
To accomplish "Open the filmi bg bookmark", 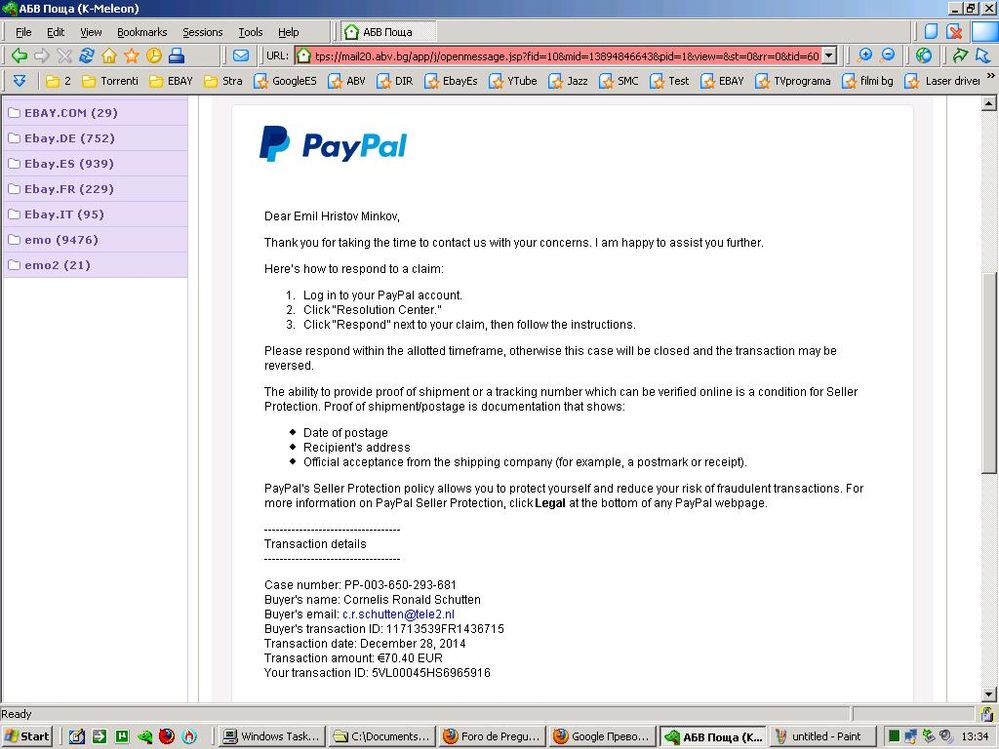I will (868, 81).
